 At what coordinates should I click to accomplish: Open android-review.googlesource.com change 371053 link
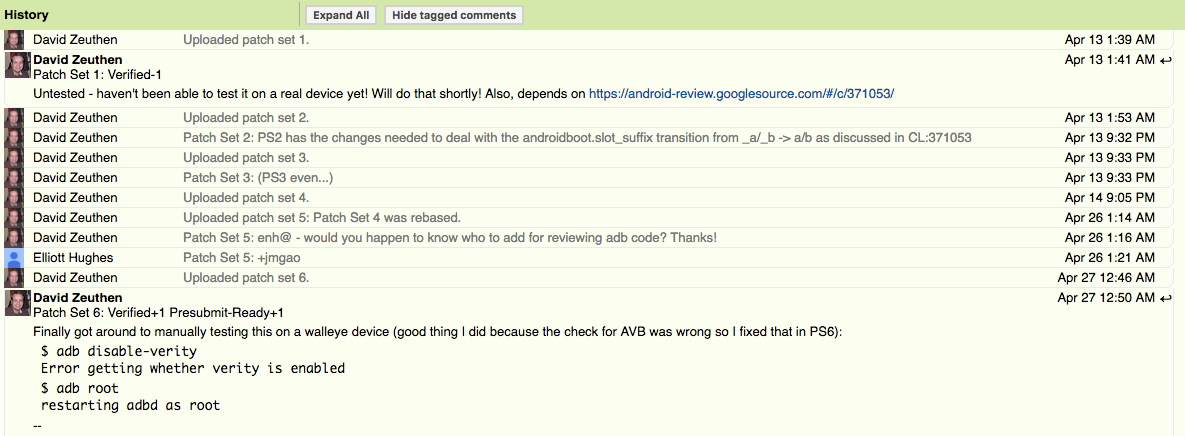(741, 94)
